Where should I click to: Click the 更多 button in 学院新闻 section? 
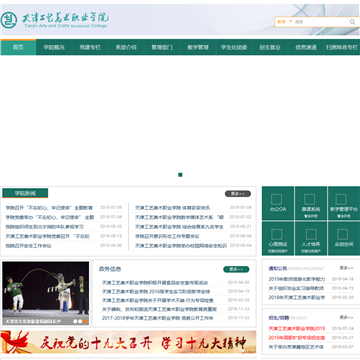238,194
